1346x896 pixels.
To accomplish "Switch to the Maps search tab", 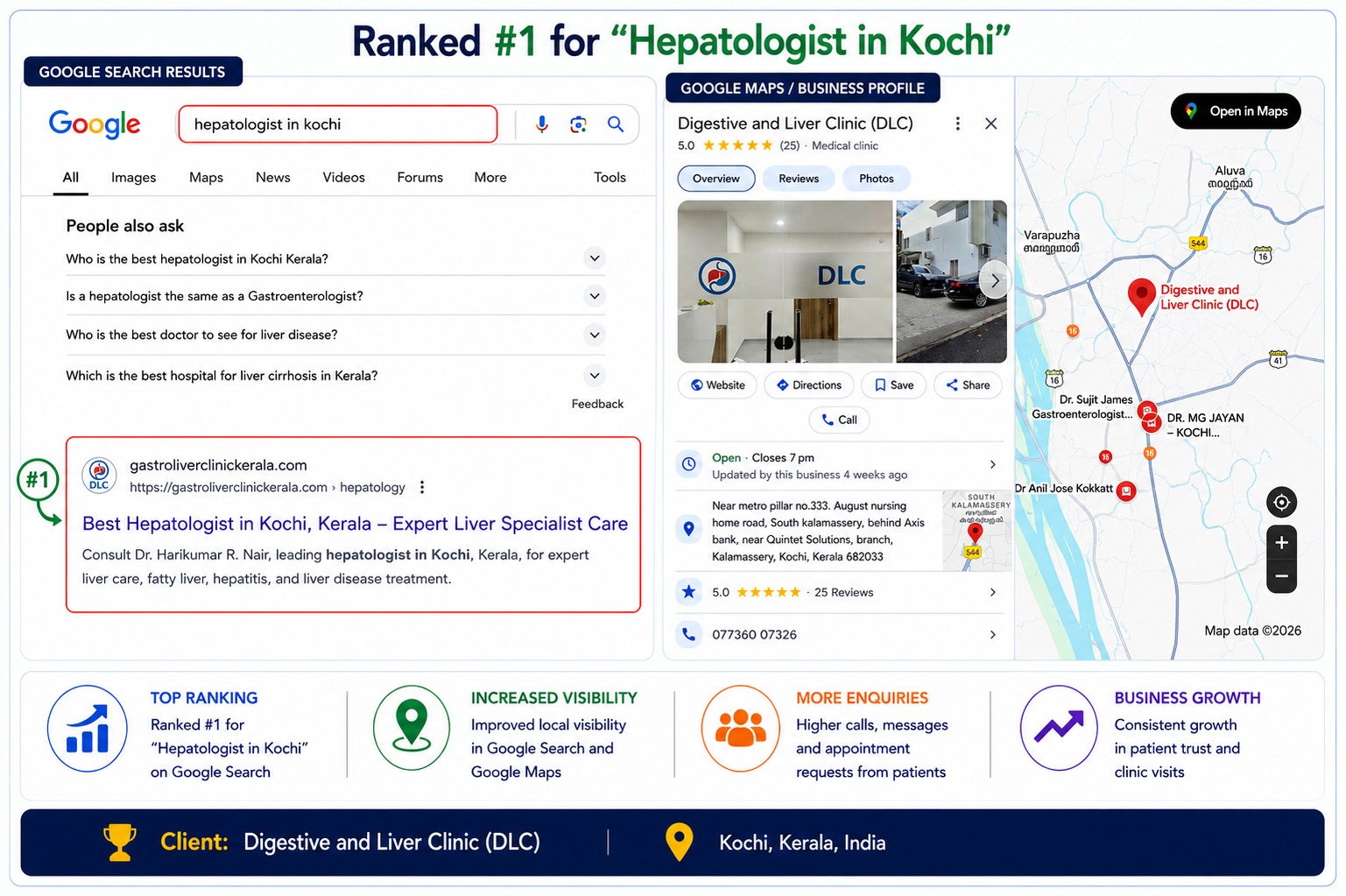I will click(x=206, y=177).
